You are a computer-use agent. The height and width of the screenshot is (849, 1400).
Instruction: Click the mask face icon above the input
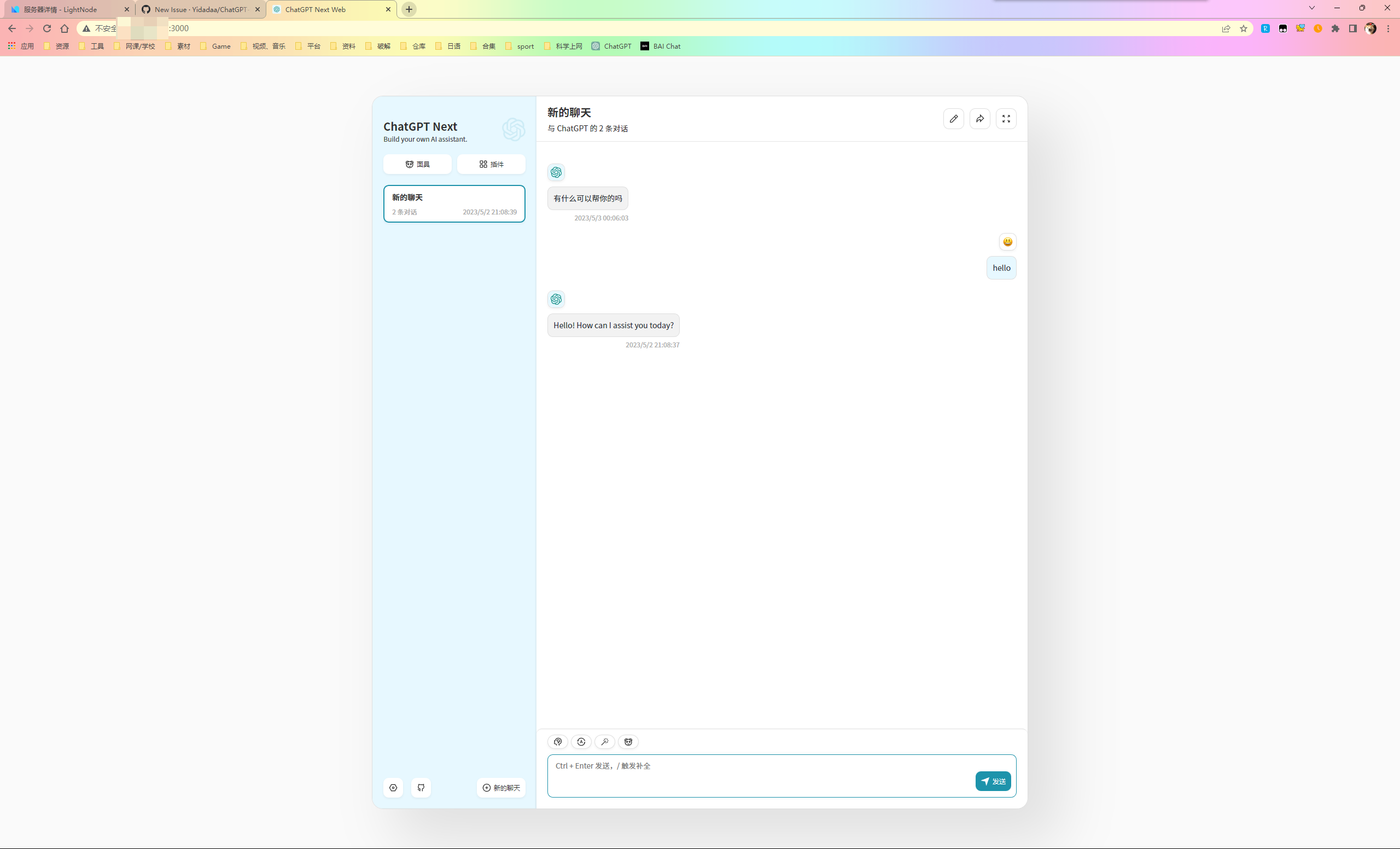628,742
